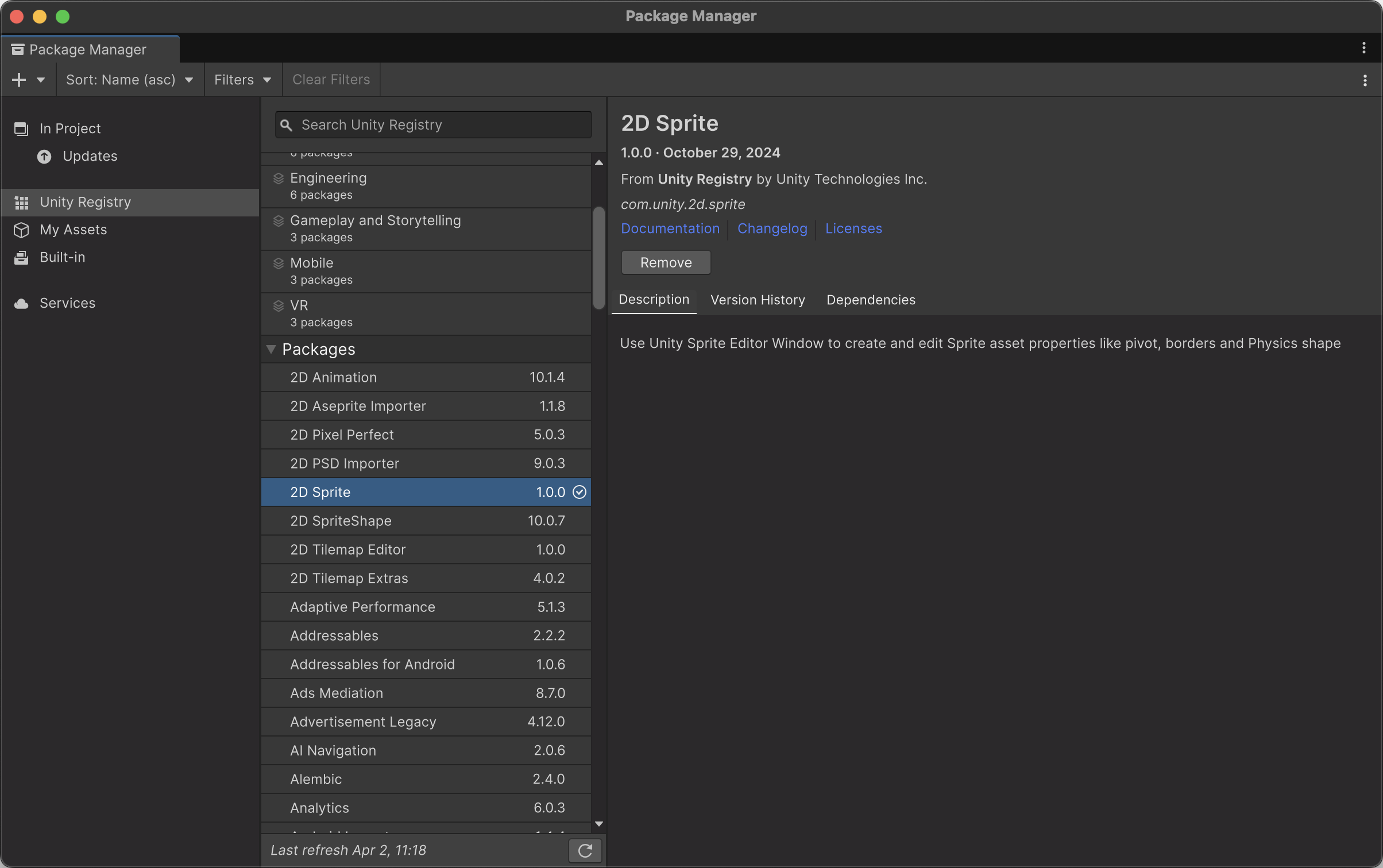
Task: Click the Package Manager tab icon
Action: point(18,49)
